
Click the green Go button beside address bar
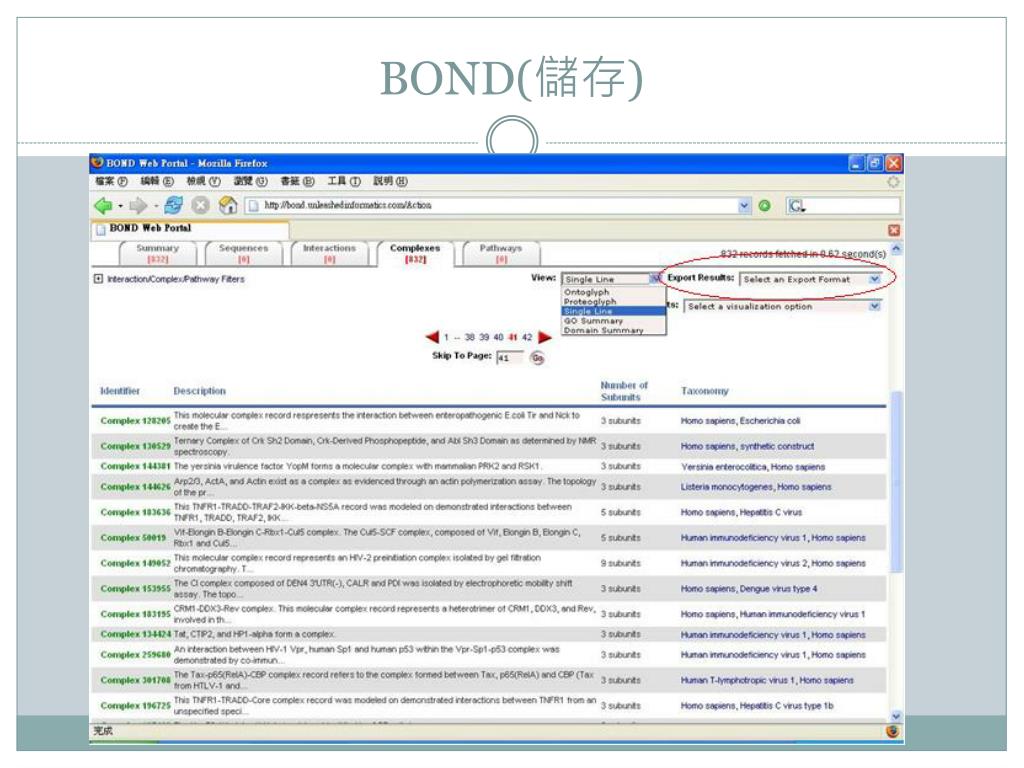coord(764,206)
